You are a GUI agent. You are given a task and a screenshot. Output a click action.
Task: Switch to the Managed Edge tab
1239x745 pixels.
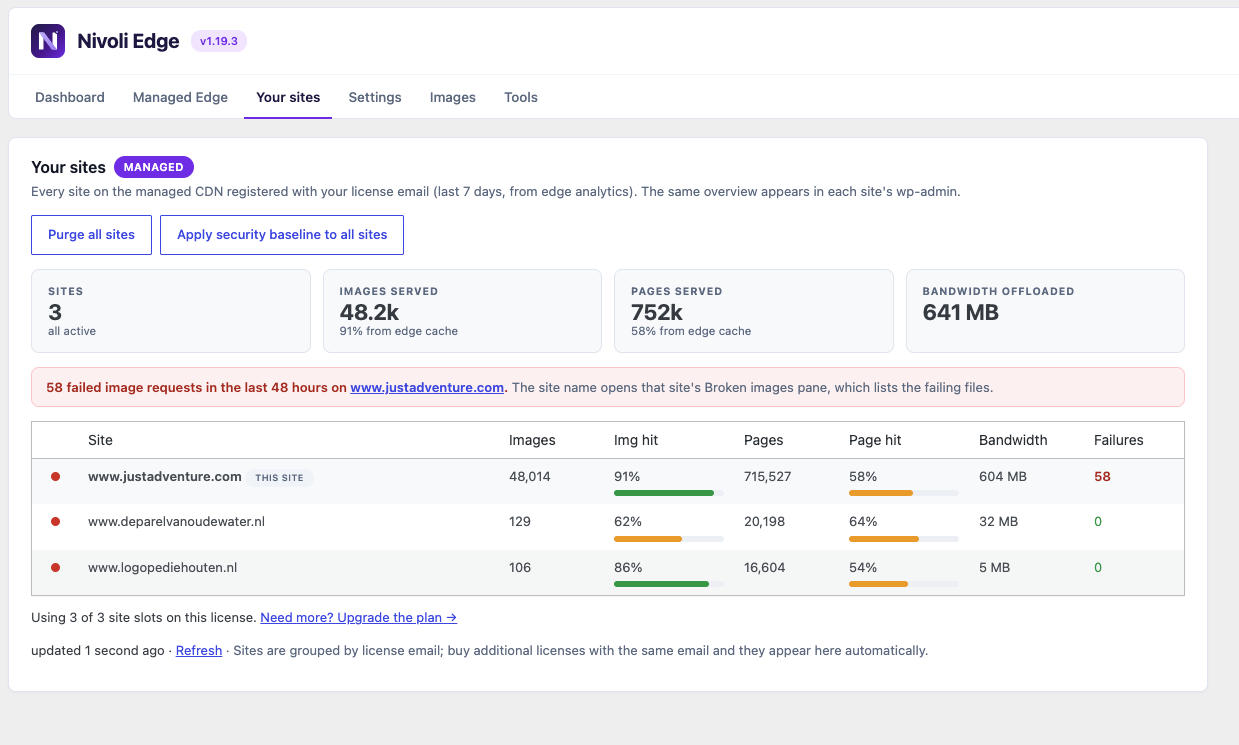point(180,97)
